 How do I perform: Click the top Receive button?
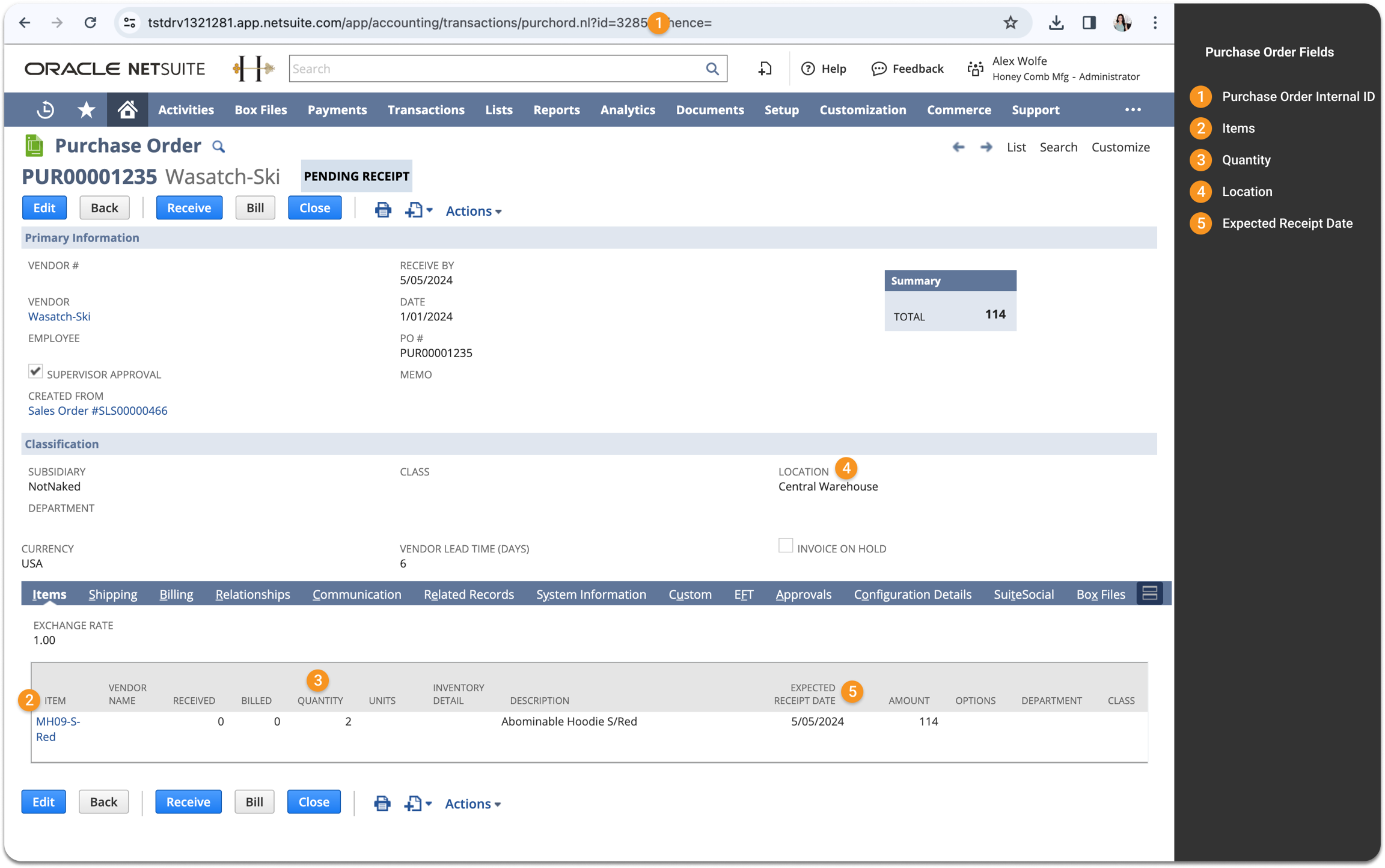189,208
